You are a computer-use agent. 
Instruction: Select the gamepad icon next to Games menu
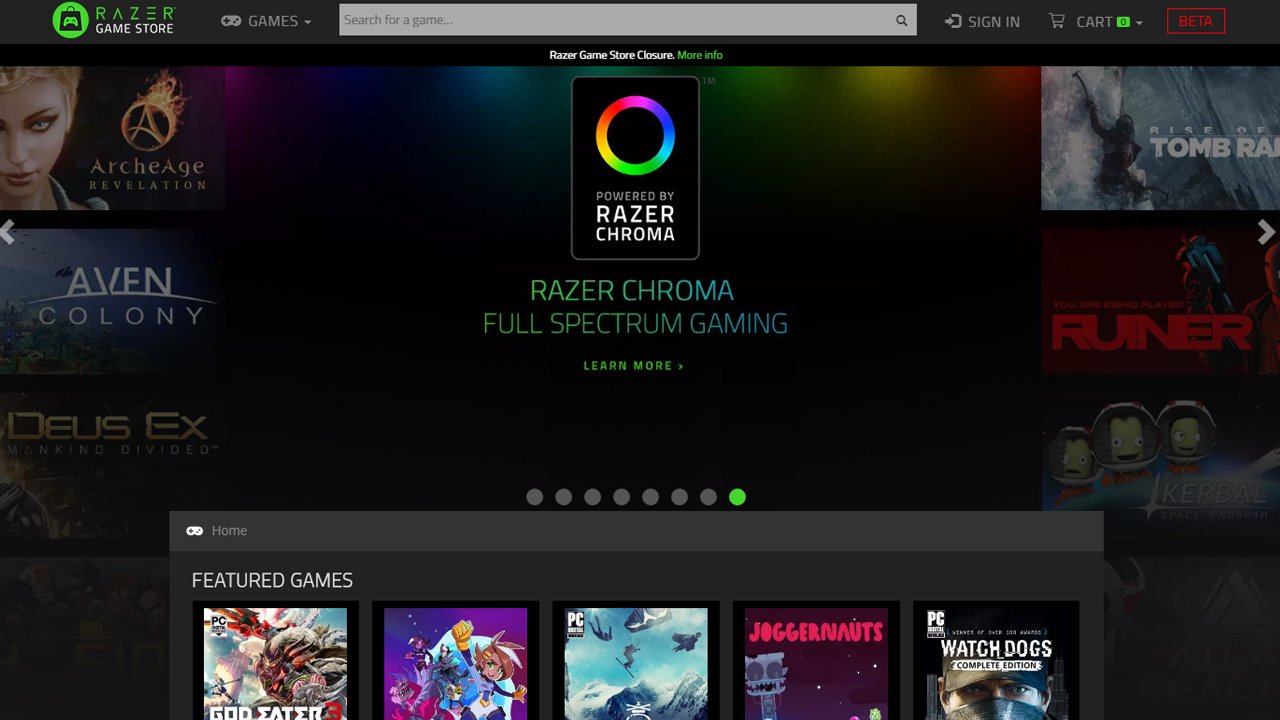[x=230, y=20]
